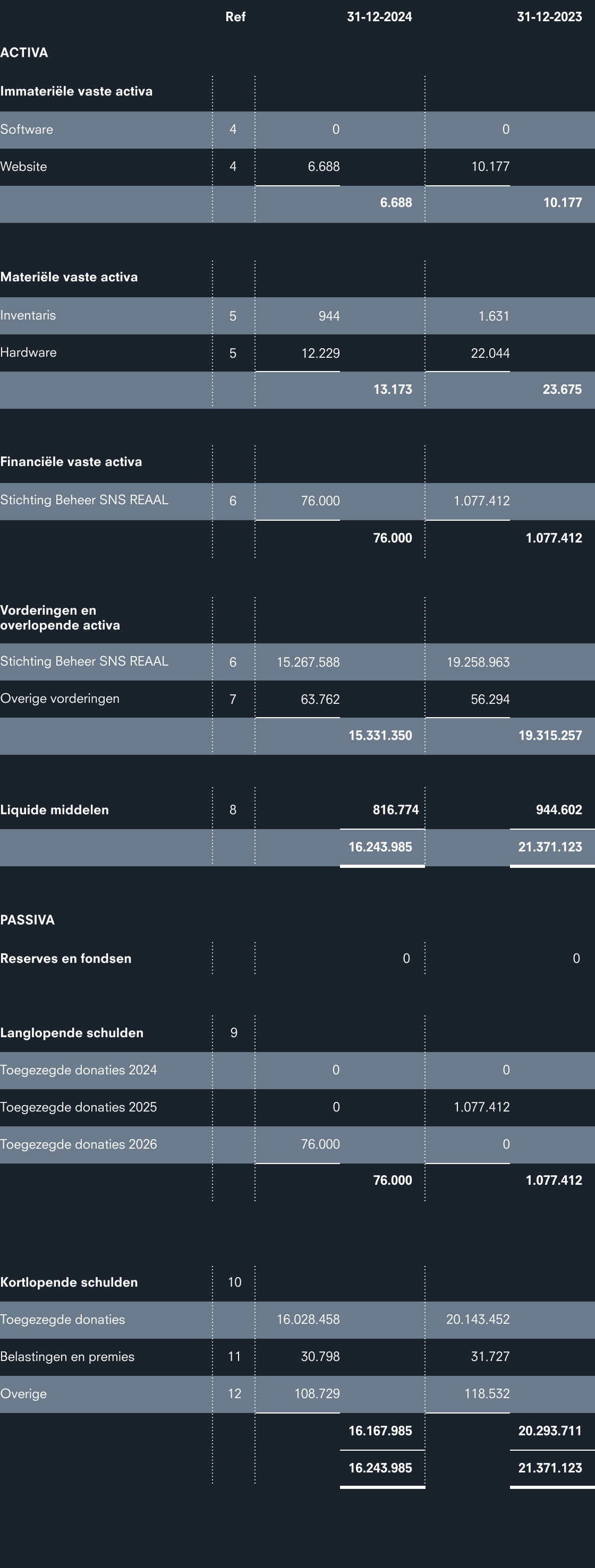Viewport: 595px width, 1568px height.
Task: Select the Hardware row label
Action: click(x=29, y=352)
